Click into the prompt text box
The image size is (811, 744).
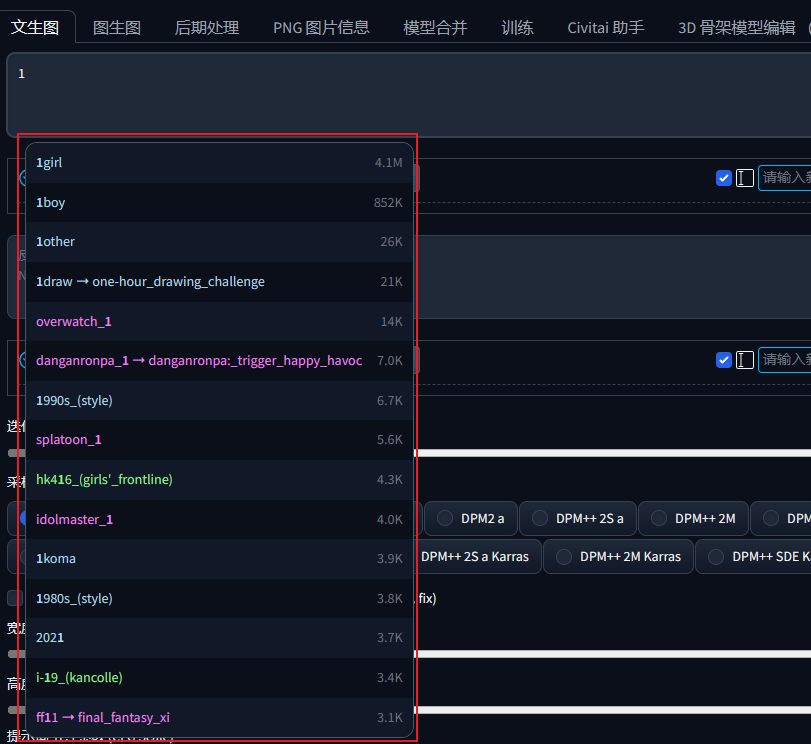[409, 95]
